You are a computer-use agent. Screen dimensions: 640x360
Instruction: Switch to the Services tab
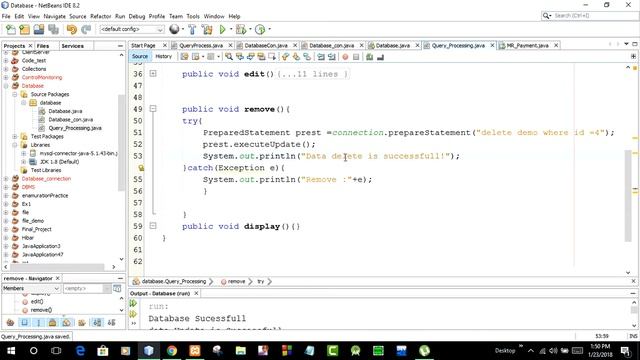pos(73,46)
